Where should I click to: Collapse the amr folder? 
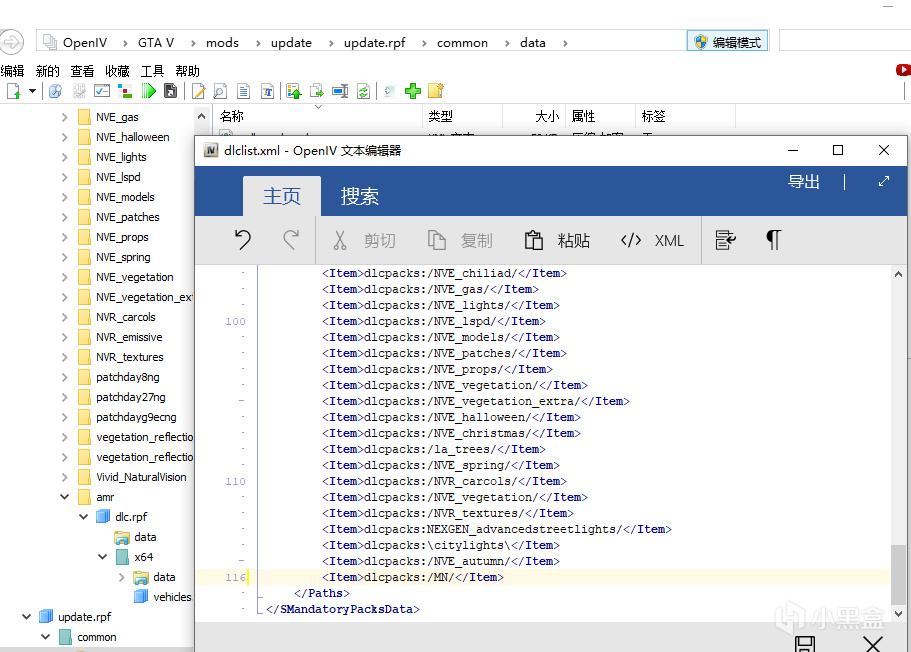[64, 497]
